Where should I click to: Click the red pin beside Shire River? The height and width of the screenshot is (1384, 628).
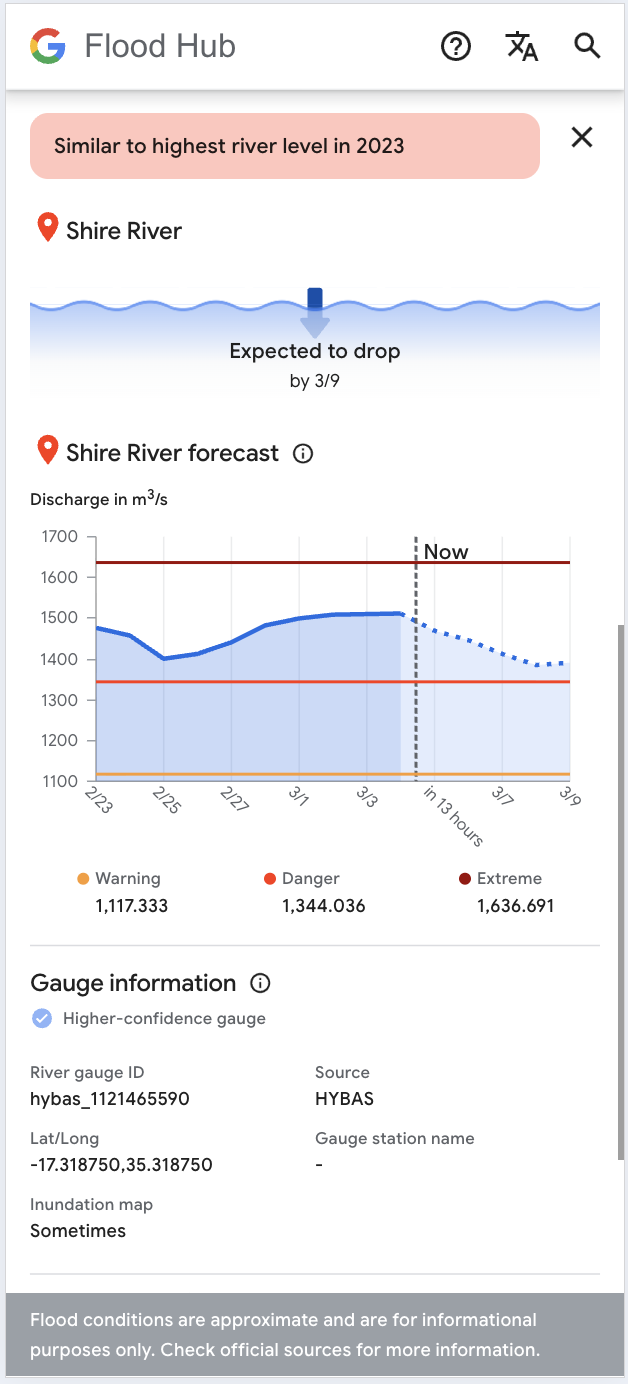[x=47, y=229]
